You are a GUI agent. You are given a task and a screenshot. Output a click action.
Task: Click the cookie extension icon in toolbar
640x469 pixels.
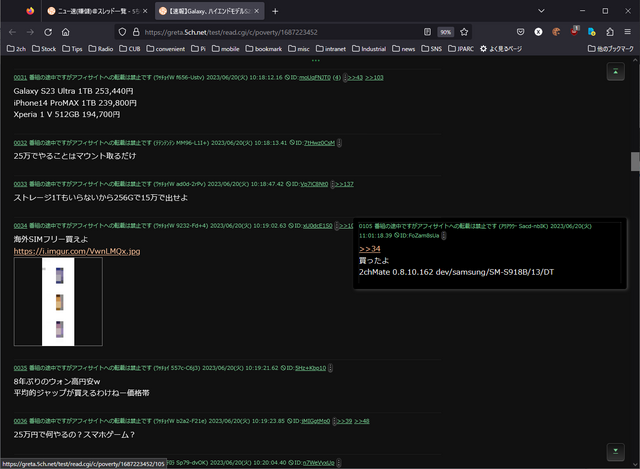556,32
